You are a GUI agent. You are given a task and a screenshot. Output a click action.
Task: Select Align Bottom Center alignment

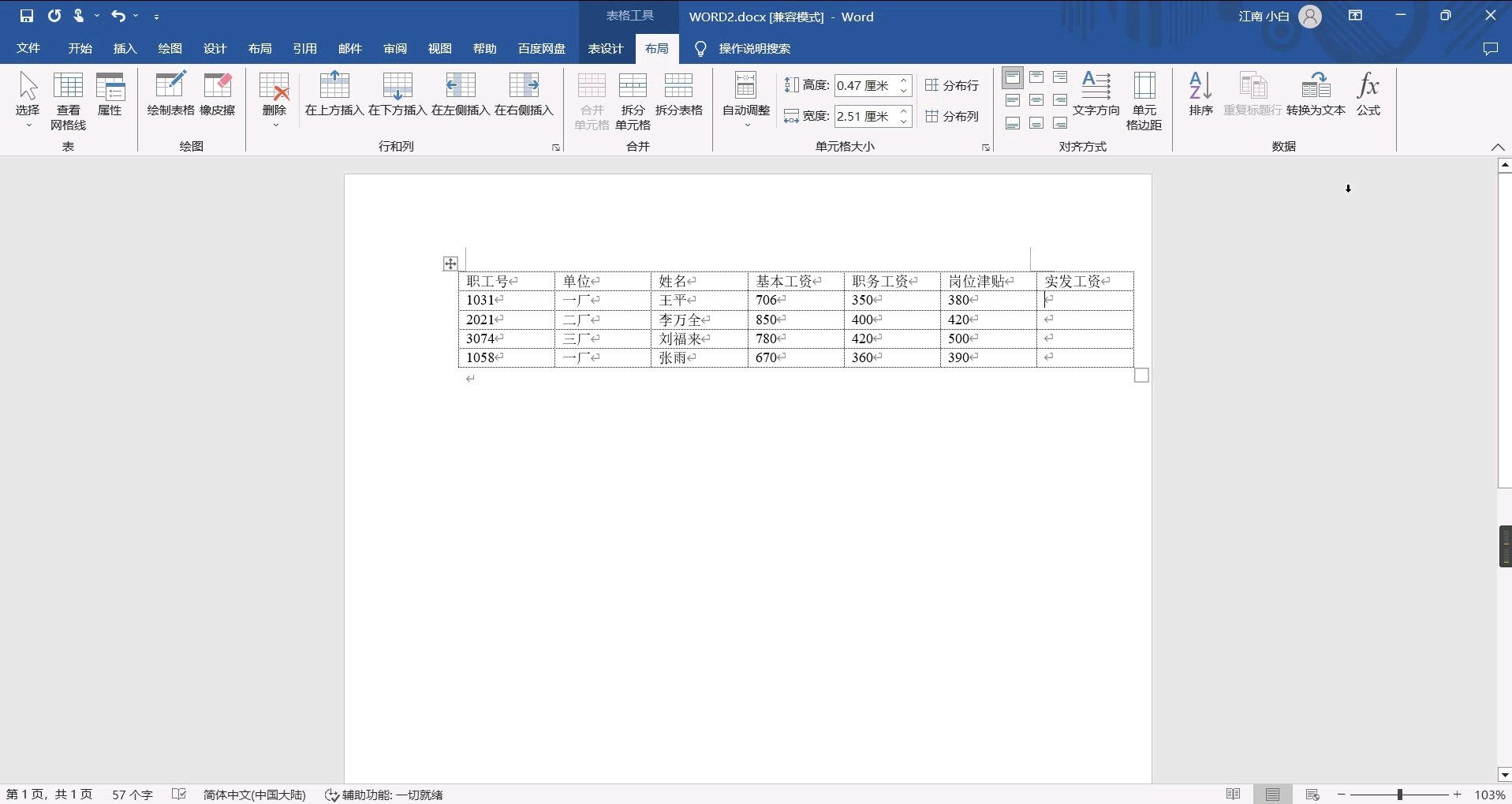click(1036, 123)
